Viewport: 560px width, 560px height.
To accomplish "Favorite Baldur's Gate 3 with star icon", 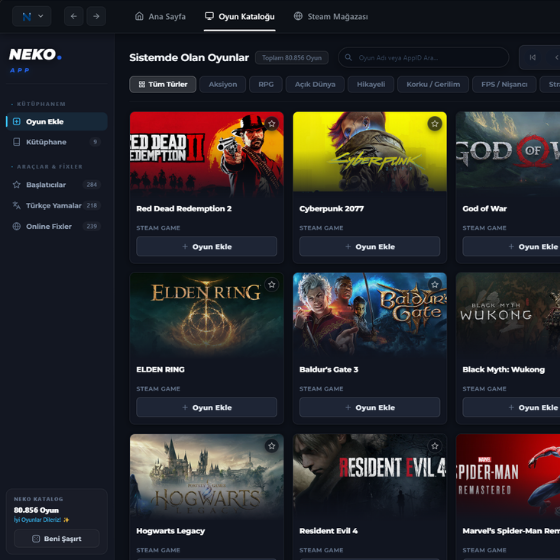I will pyautogui.click(x=434, y=285).
